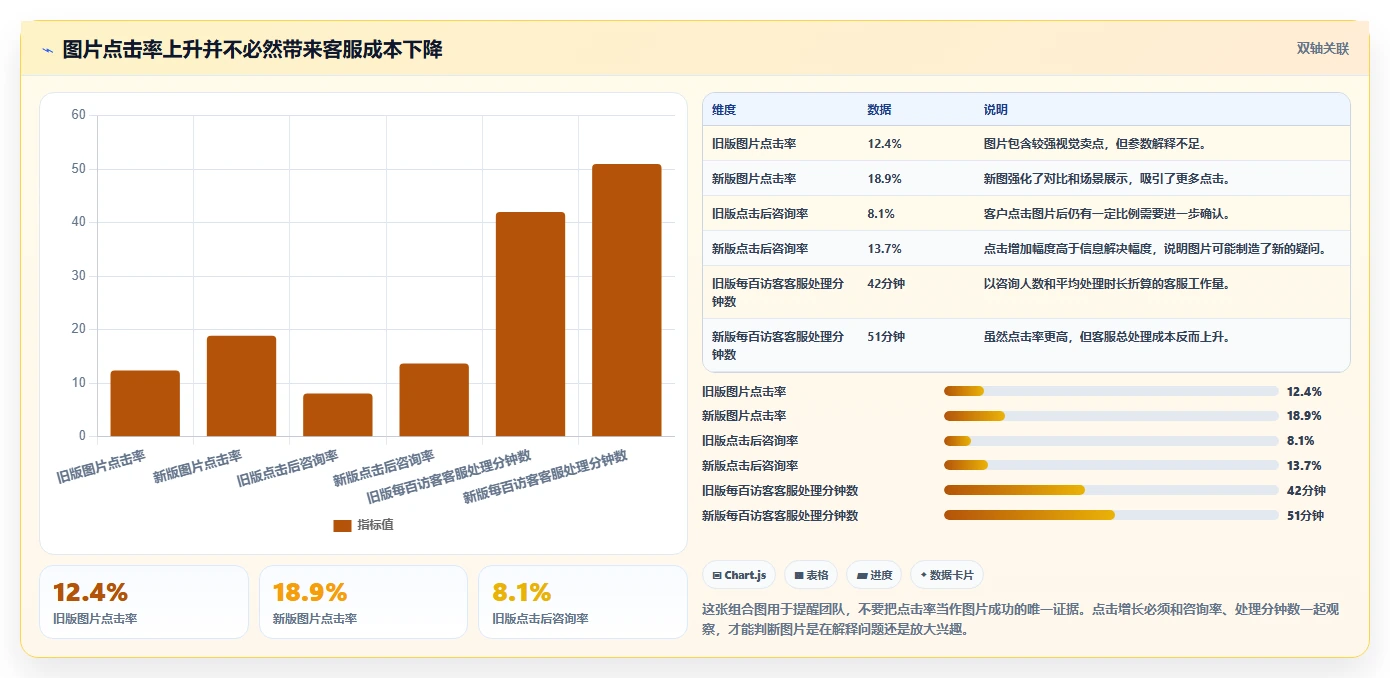Image resolution: width=1390 pixels, height=678 pixels.
Task: Click the 进度 tag chip
Action: (x=874, y=575)
